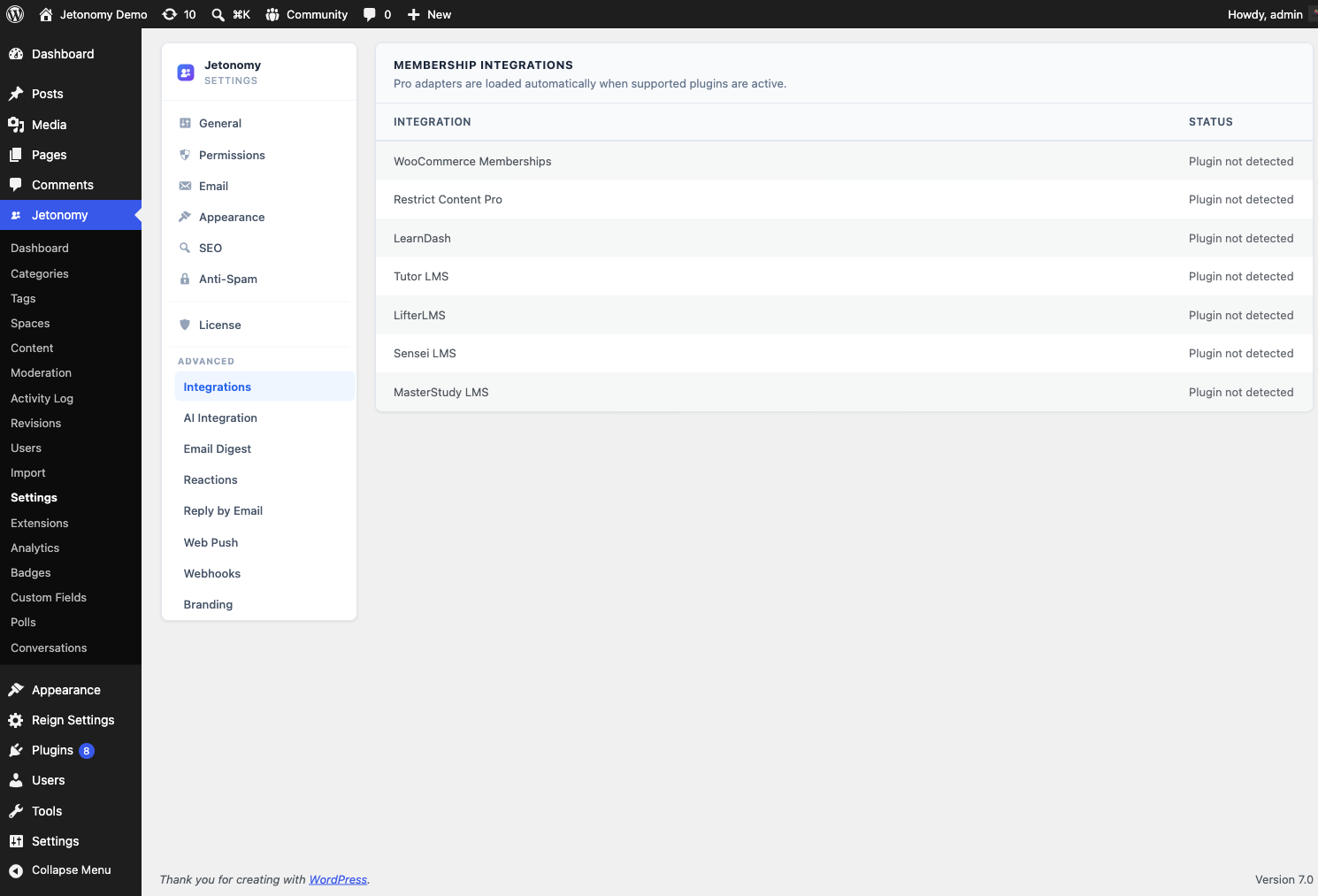
Task: Open the Polls submenu item
Action: 23,622
